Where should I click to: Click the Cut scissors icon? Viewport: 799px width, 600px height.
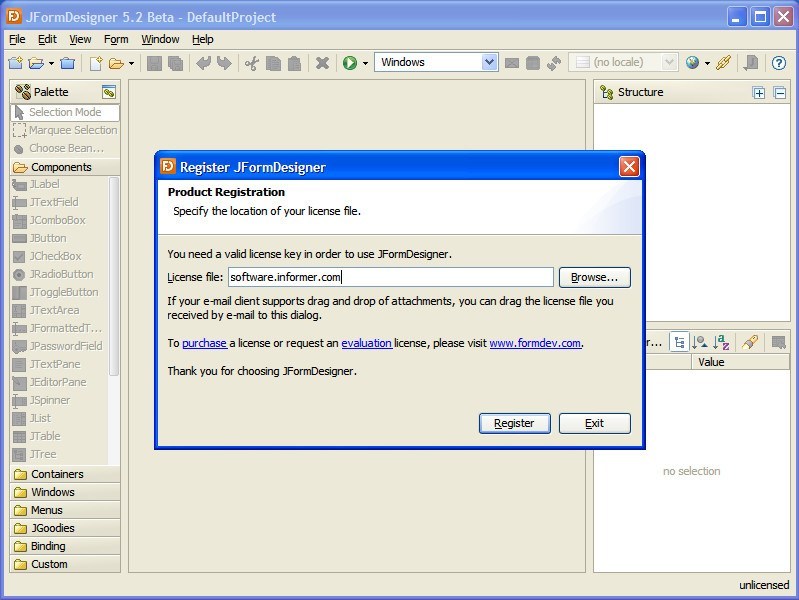(252, 63)
